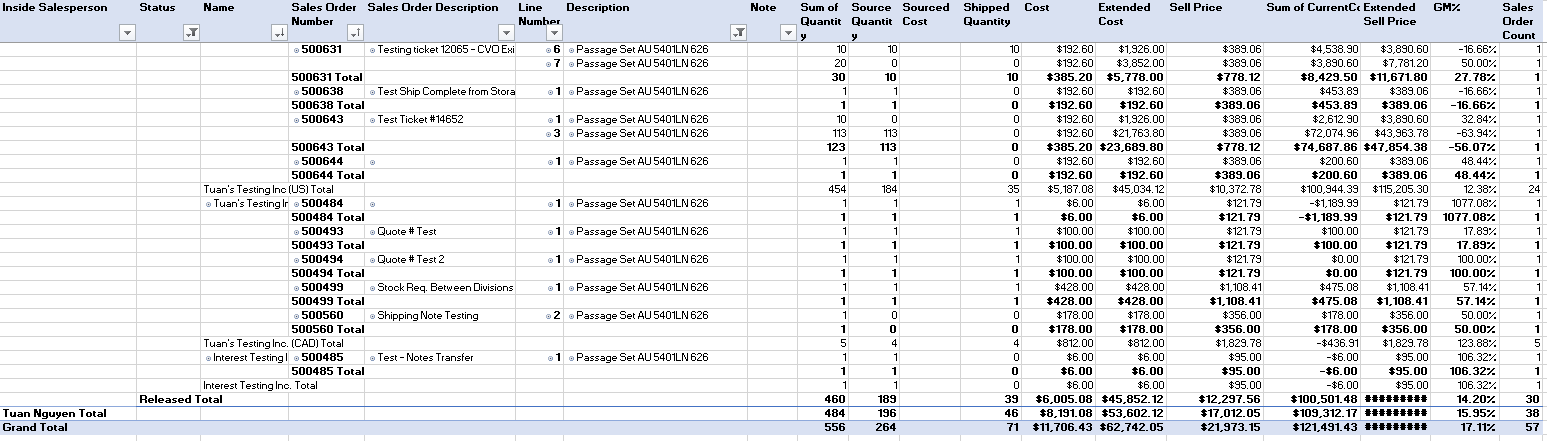Select the Tuan Nguyen Total row label
This screenshot has height=441, width=1547.
(55, 413)
